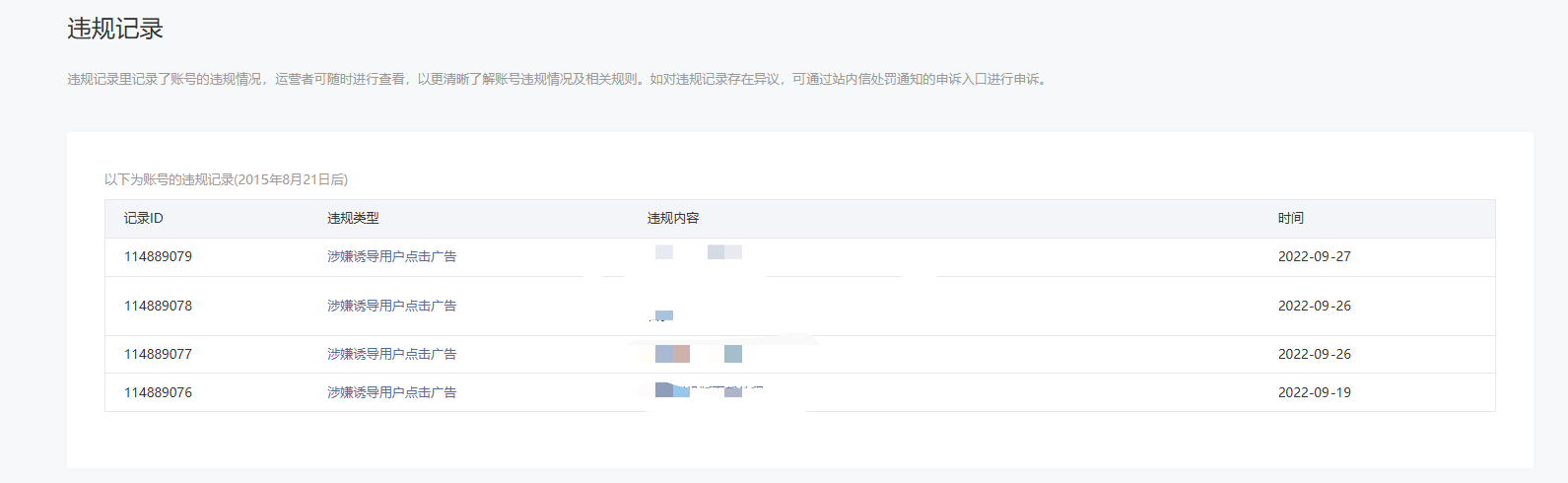The image size is (1568, 483).
Task: Click the 违规类型 column header
Action: (353, 218)
